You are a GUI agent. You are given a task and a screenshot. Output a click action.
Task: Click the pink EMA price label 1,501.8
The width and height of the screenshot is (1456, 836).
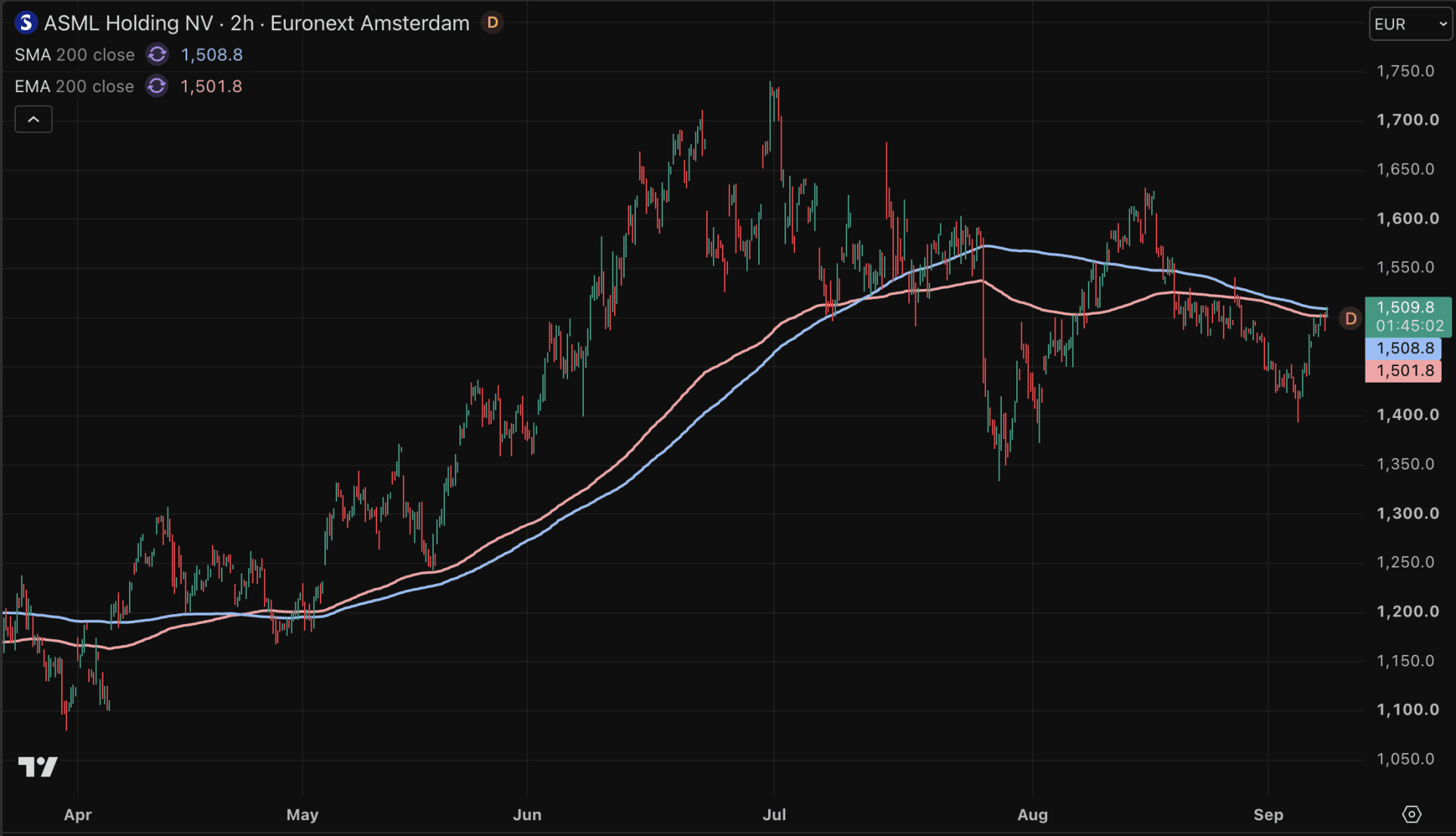[x=1403, y=371]
